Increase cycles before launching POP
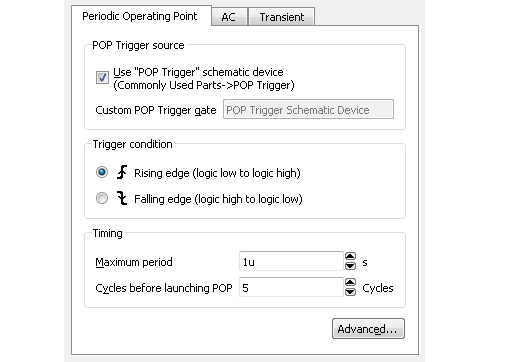 tap(350, 282)
